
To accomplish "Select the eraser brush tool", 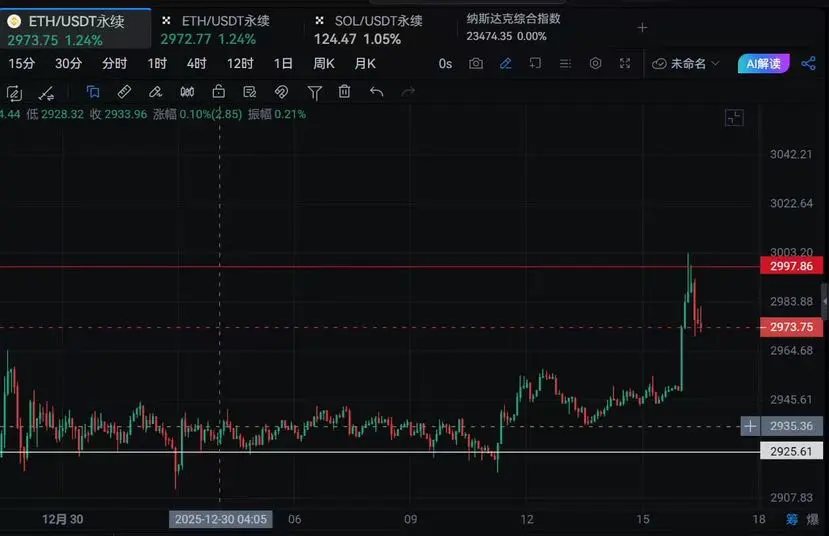I will [x=155, y=92].
